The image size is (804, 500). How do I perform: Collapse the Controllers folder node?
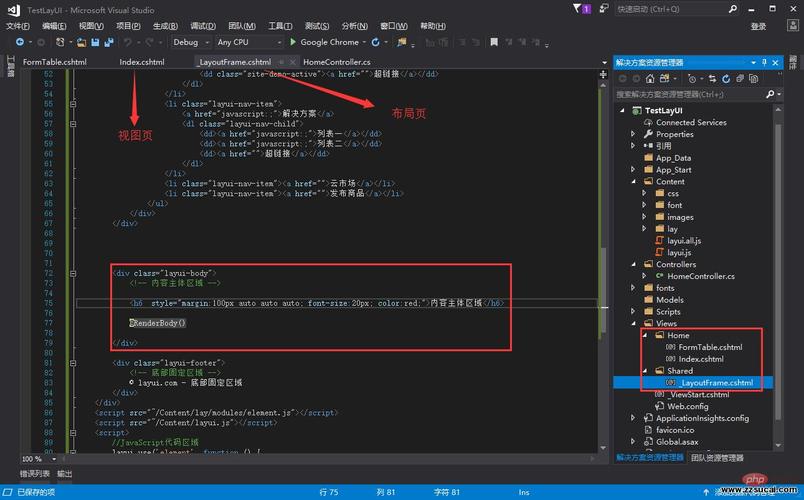tap(633, 264)
